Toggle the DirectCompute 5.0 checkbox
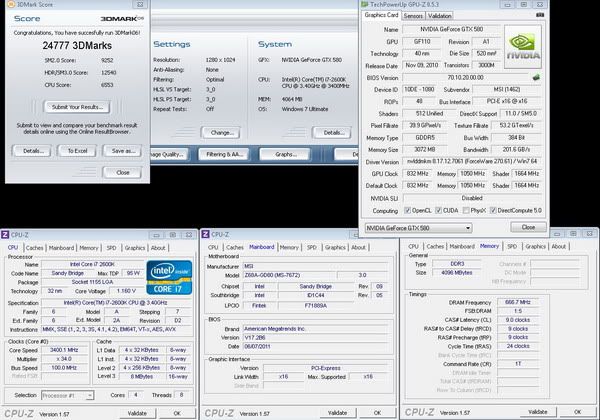This screenshot has width=600, height=420. pos(493,210)
